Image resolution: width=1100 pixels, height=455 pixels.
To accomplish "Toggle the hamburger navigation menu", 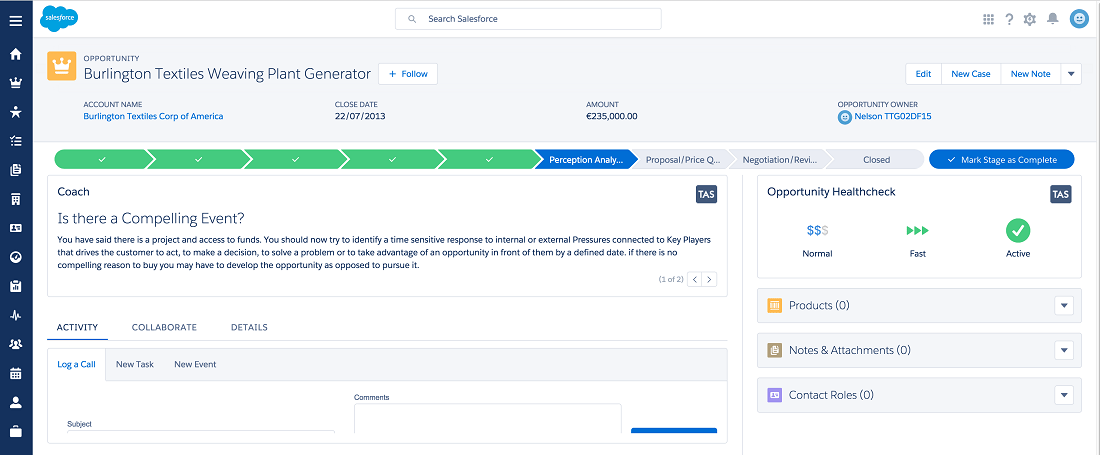I will (x=15, y=20).
